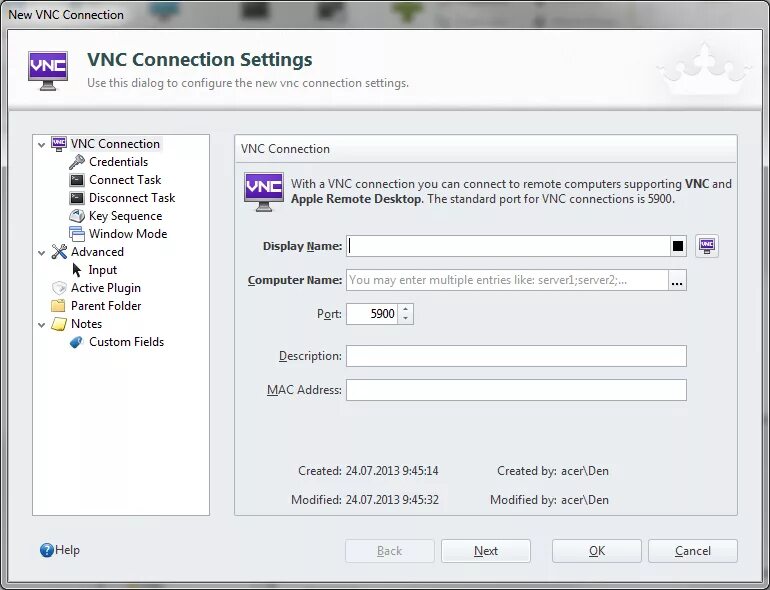Select Disconnect Task in the tree
This screenshot has width=770, height=590.
(132, 198)
